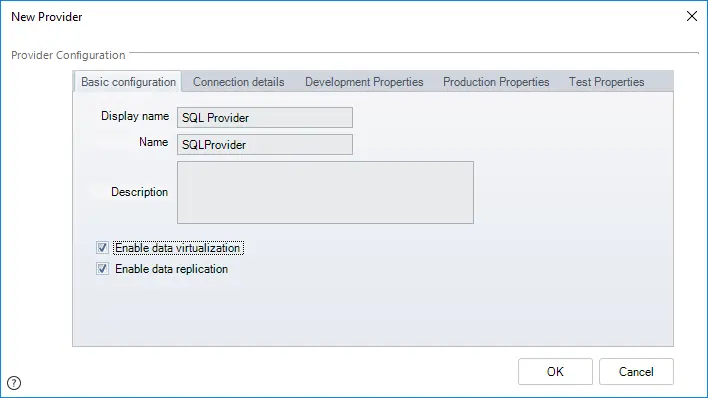Click inside the Description text area
This screenshot has width=708, height=398.
325,192
